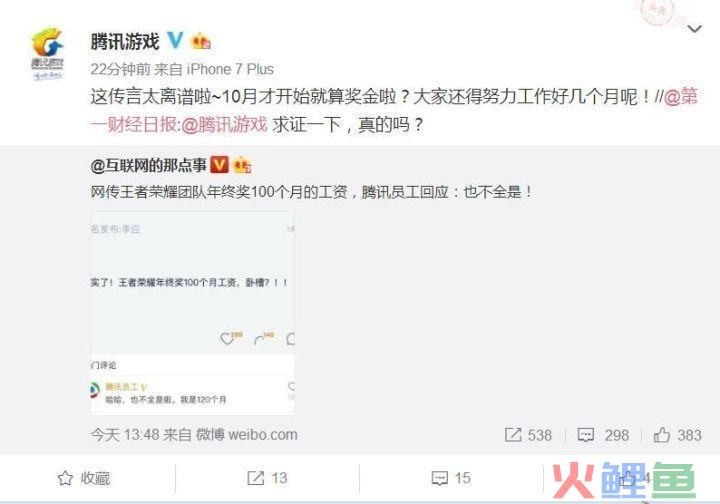Repost original post with 538 shares

(528, 435)
